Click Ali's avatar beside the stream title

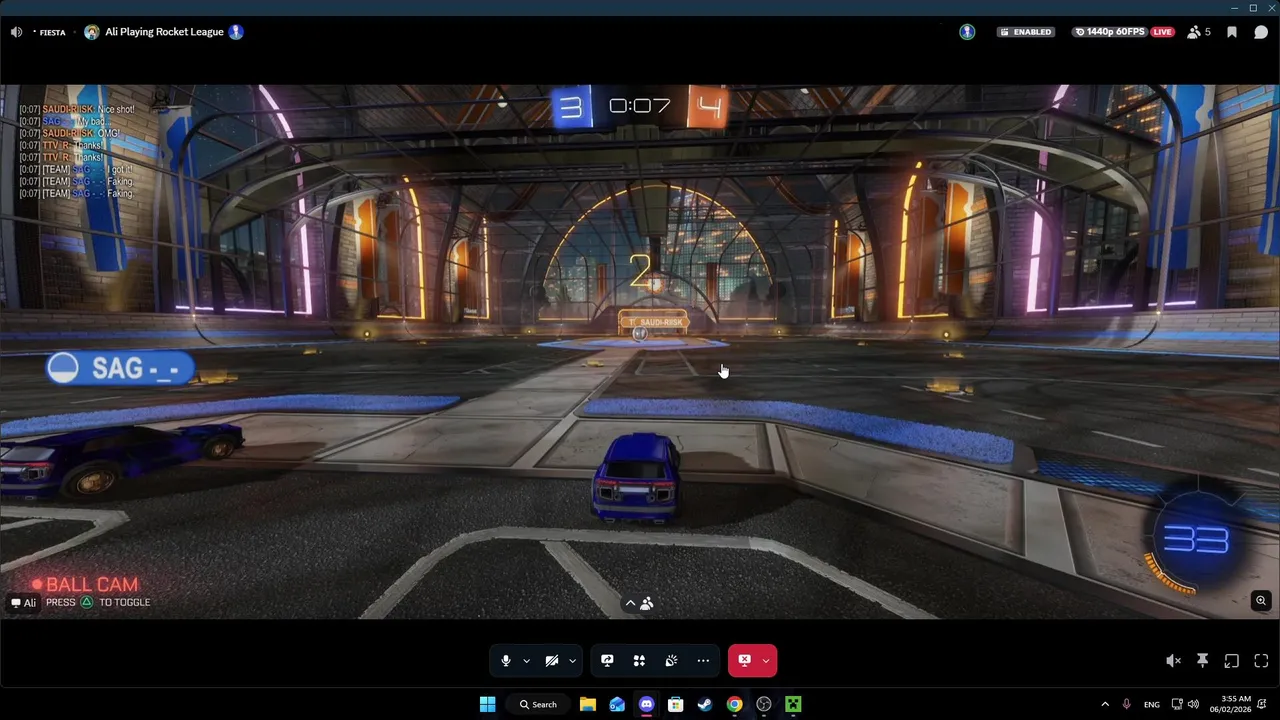click(x=92, y=32)
